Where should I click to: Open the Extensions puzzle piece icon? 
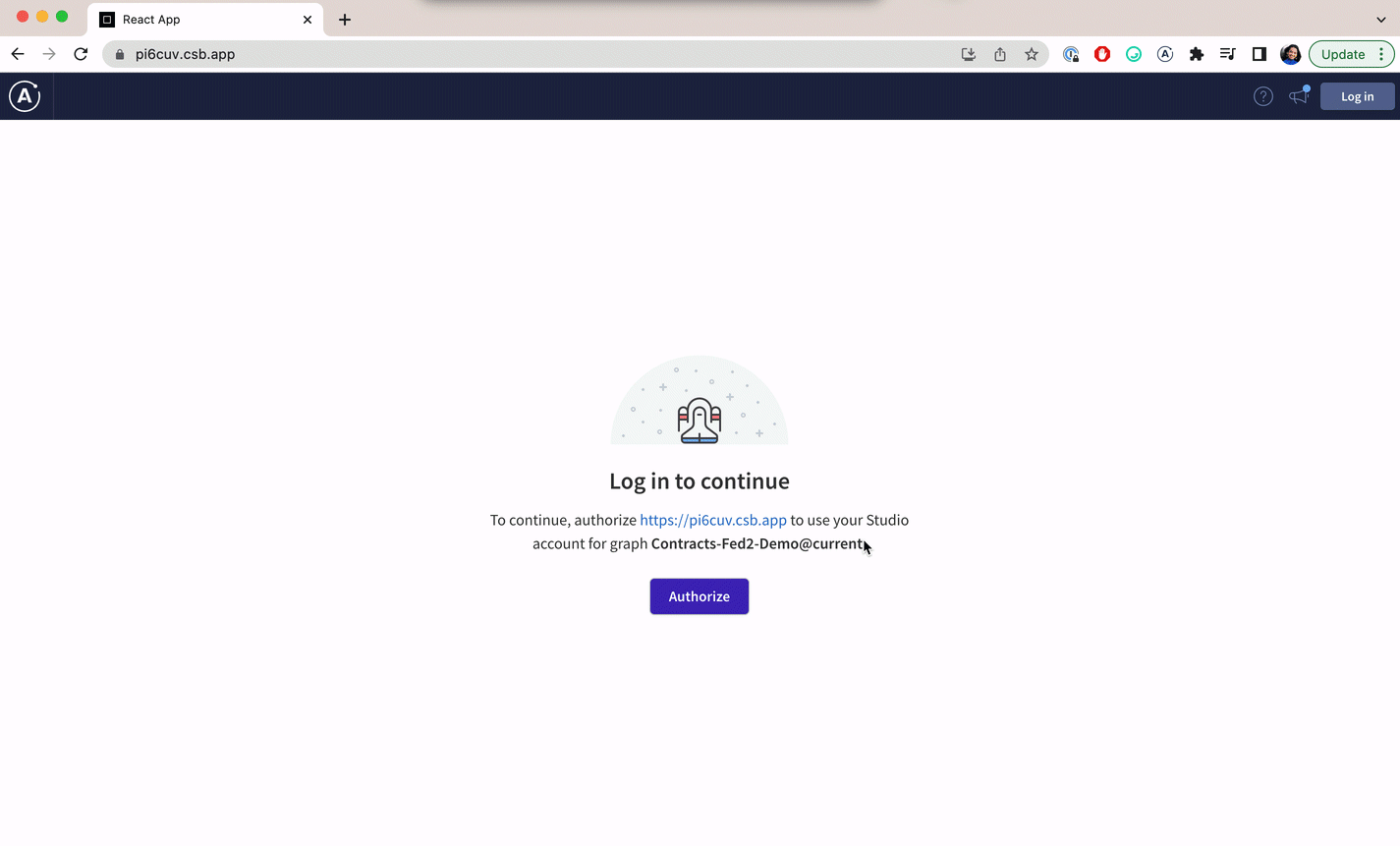pyautogui.click(x=1197, y=54)
